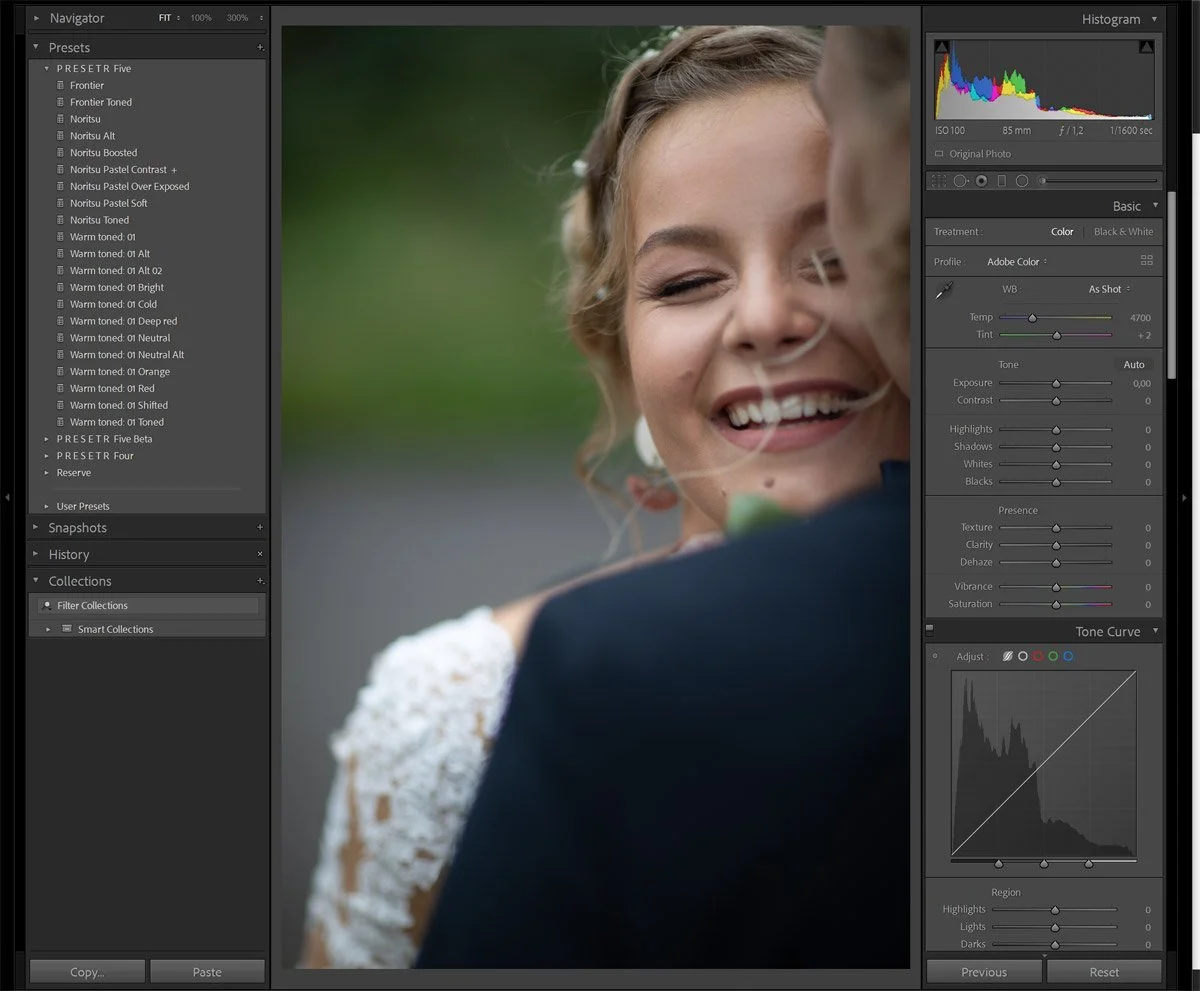Toggle highlight clipping indicator in Histogram

coord(1146,47)
